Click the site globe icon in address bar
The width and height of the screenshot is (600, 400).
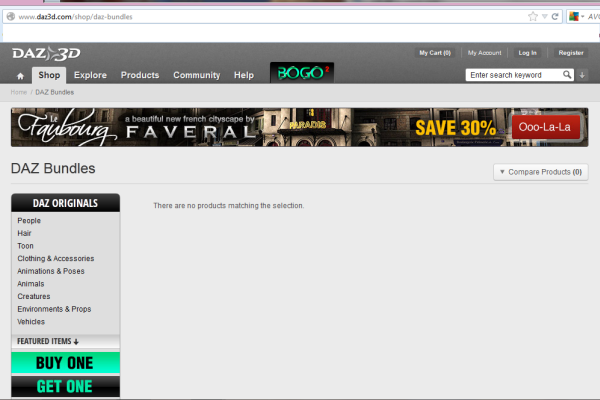click(x=11, y=16)
